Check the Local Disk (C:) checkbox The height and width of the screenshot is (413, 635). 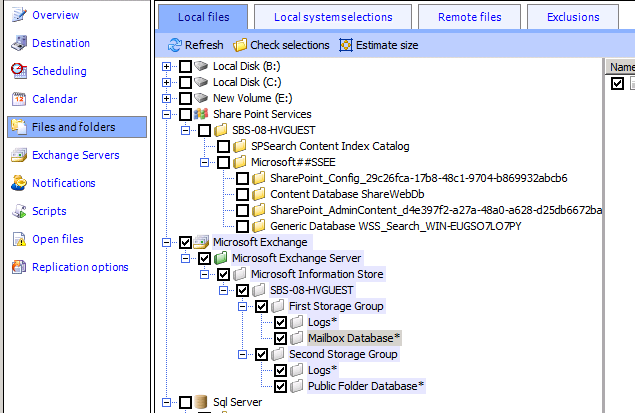(x=185, y=82)
